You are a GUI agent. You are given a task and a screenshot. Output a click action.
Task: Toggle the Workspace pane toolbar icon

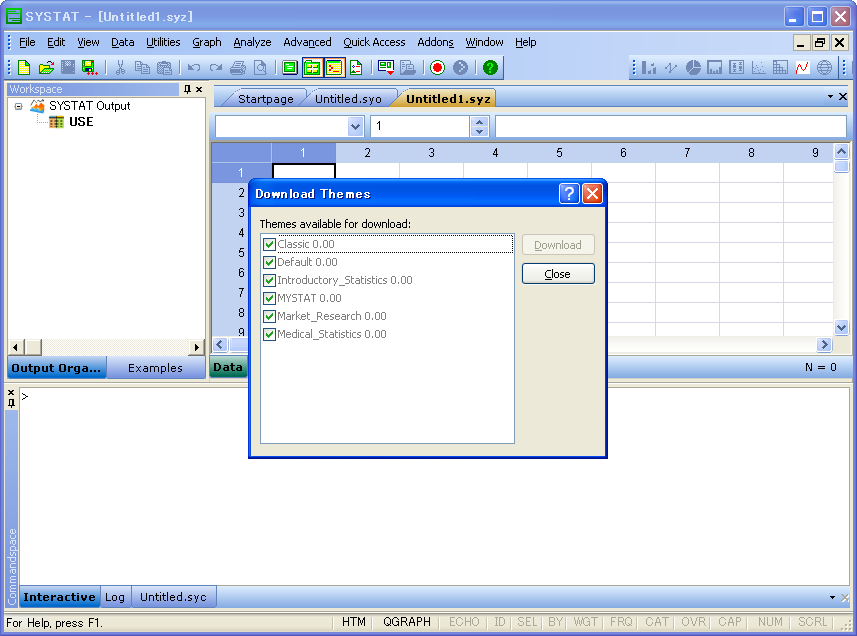pos(312,67)
